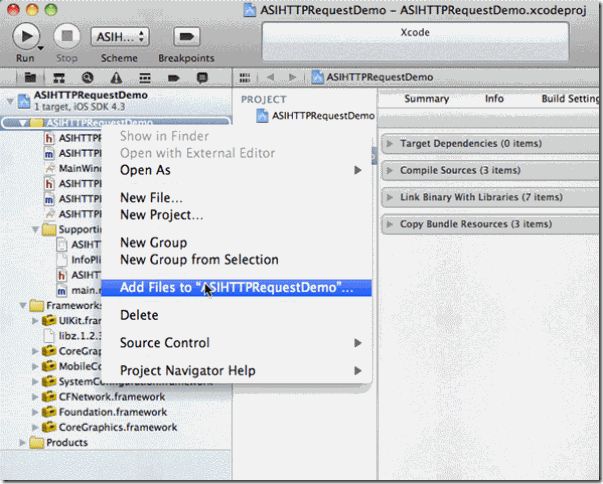This screenshot has width=603, height=484.
Task: Open the Log navigator icon
Action: 201,77
